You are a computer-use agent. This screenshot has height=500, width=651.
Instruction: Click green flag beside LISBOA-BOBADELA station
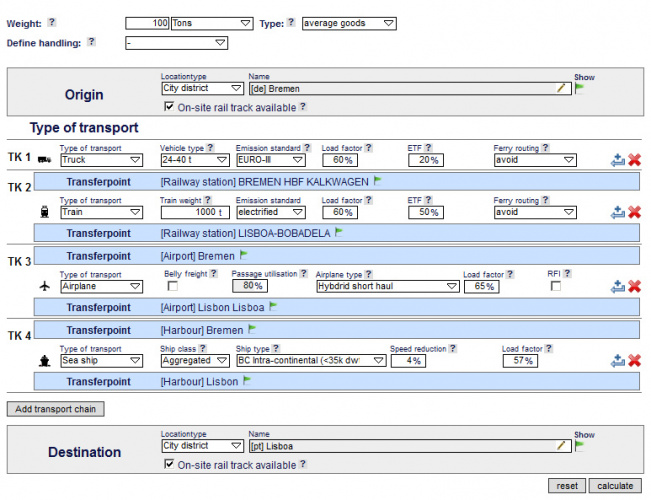339,232
